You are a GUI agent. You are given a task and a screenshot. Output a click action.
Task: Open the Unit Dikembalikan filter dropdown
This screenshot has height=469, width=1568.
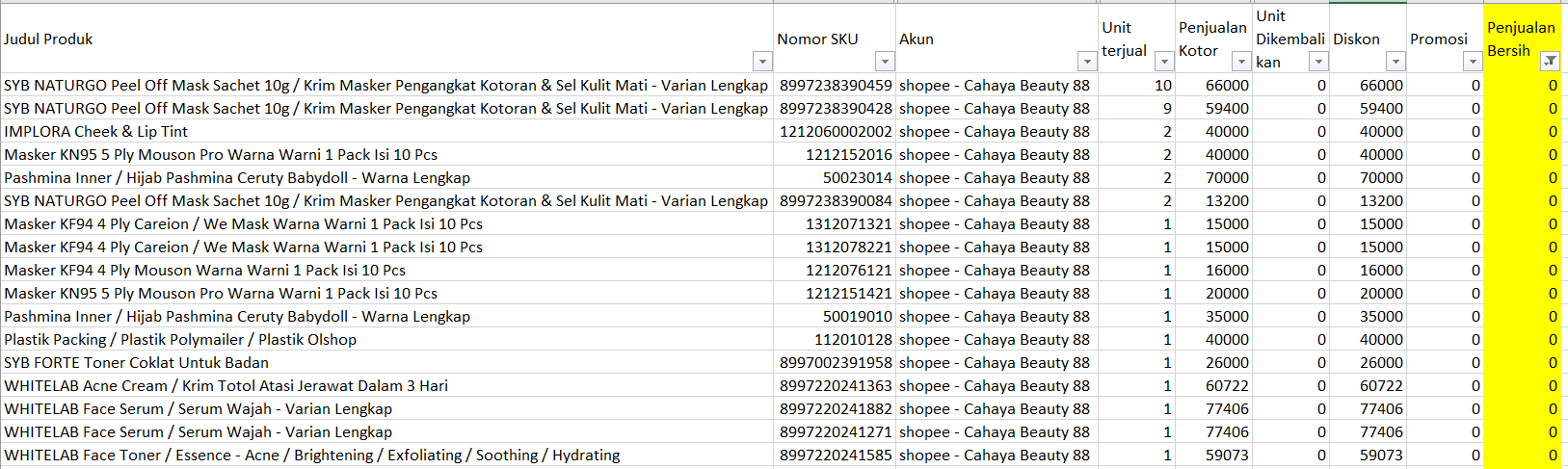click(1318, 62)
